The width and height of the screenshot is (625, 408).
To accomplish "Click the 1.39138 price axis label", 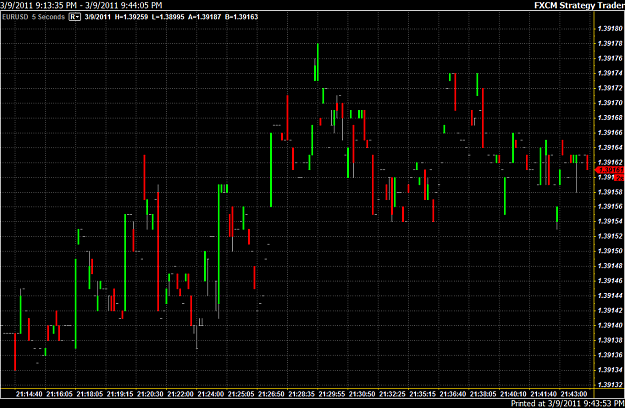I will click(610, 340).
